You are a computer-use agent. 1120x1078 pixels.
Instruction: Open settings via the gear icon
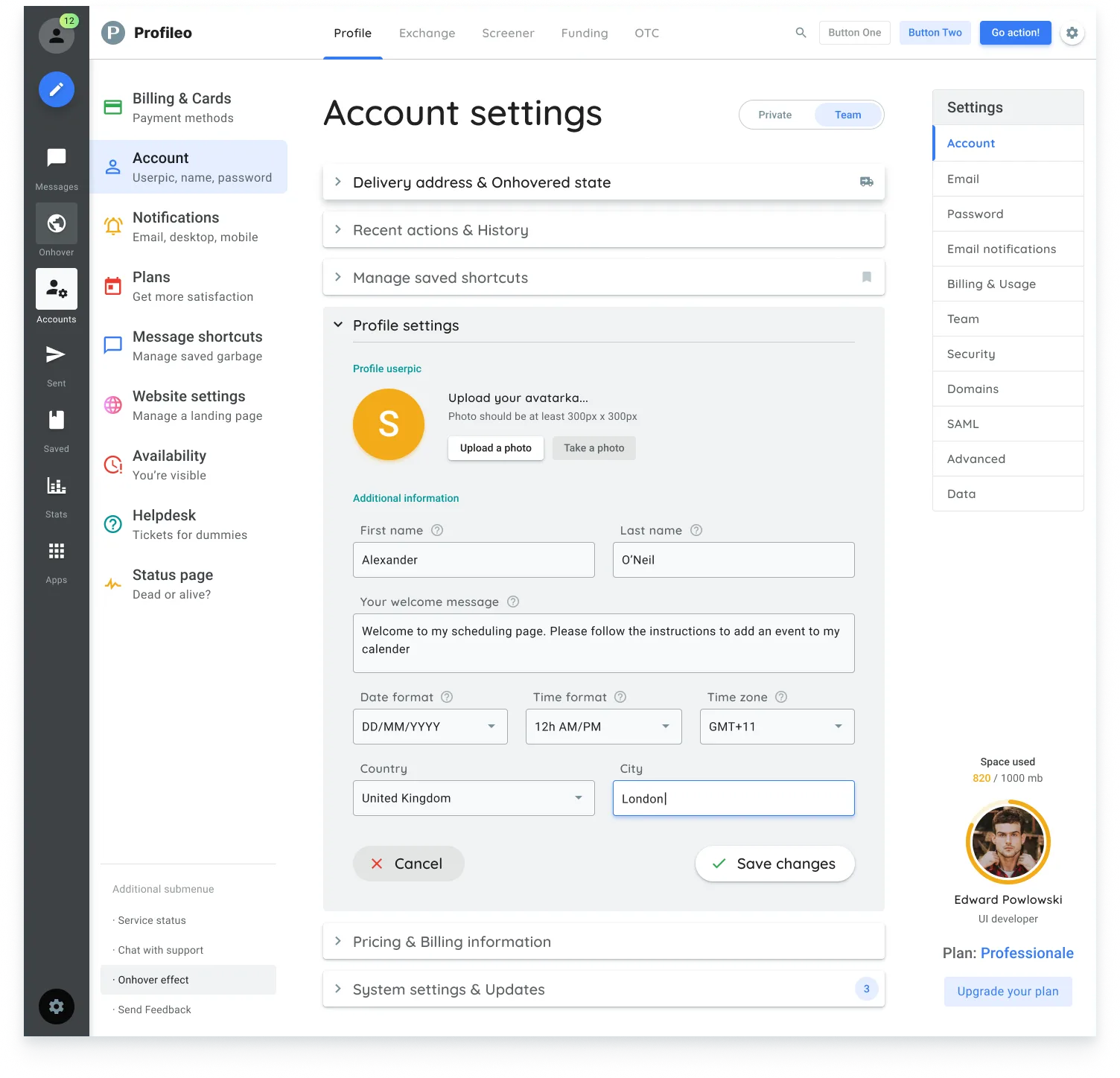click(1072, 33)
